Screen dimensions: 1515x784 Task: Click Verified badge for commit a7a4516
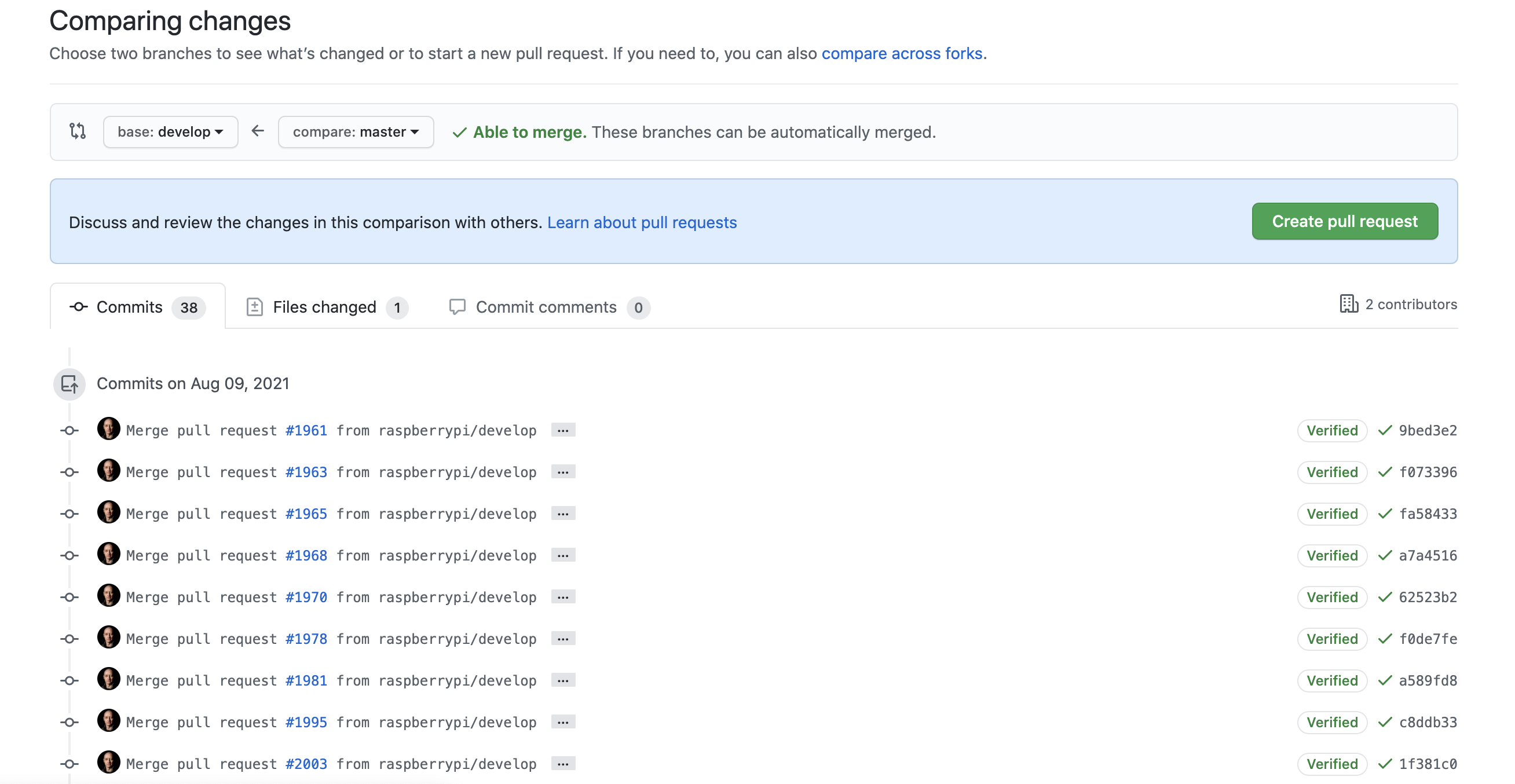1332,556
